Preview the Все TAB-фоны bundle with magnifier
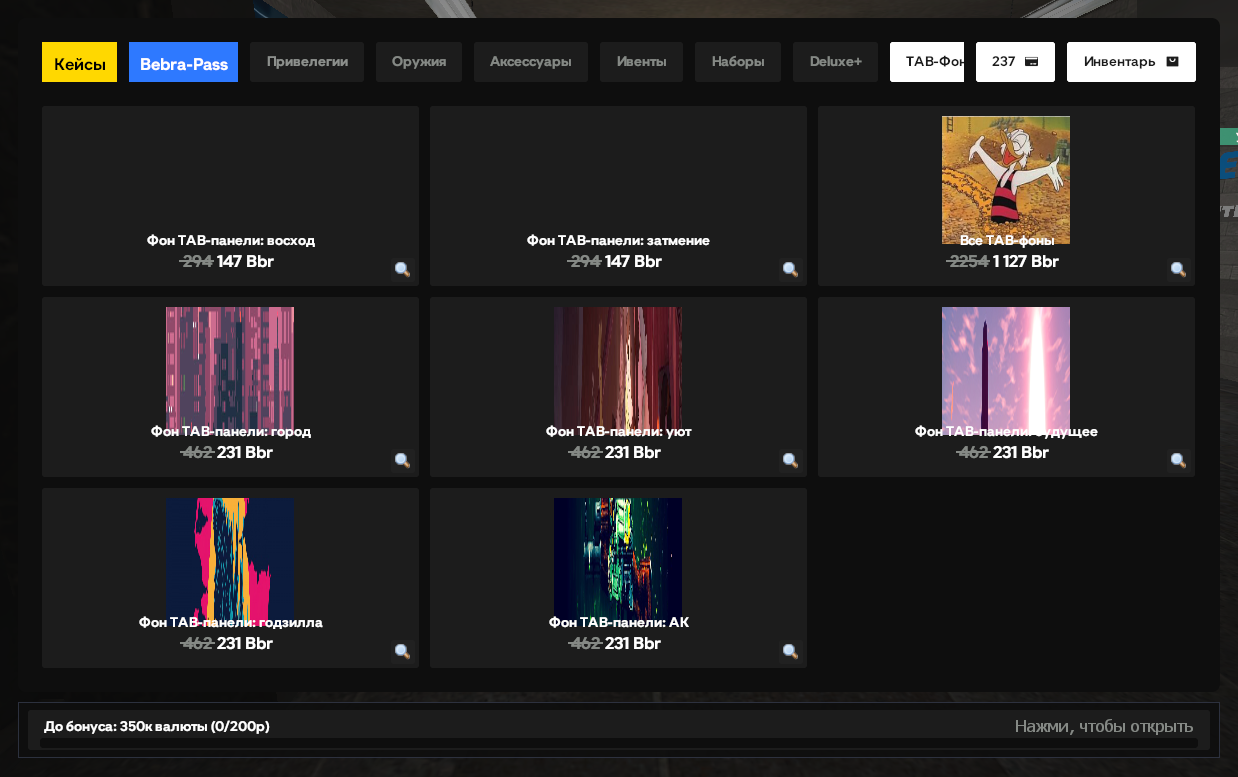Image resolution: width=1238 pixels, height=777 pixels. [1178, 270]
